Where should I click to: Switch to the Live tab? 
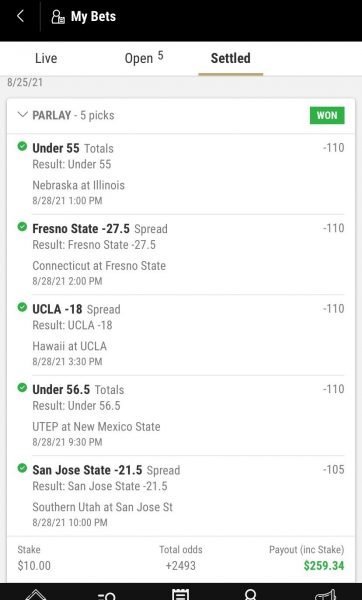(x=46, y=58)
